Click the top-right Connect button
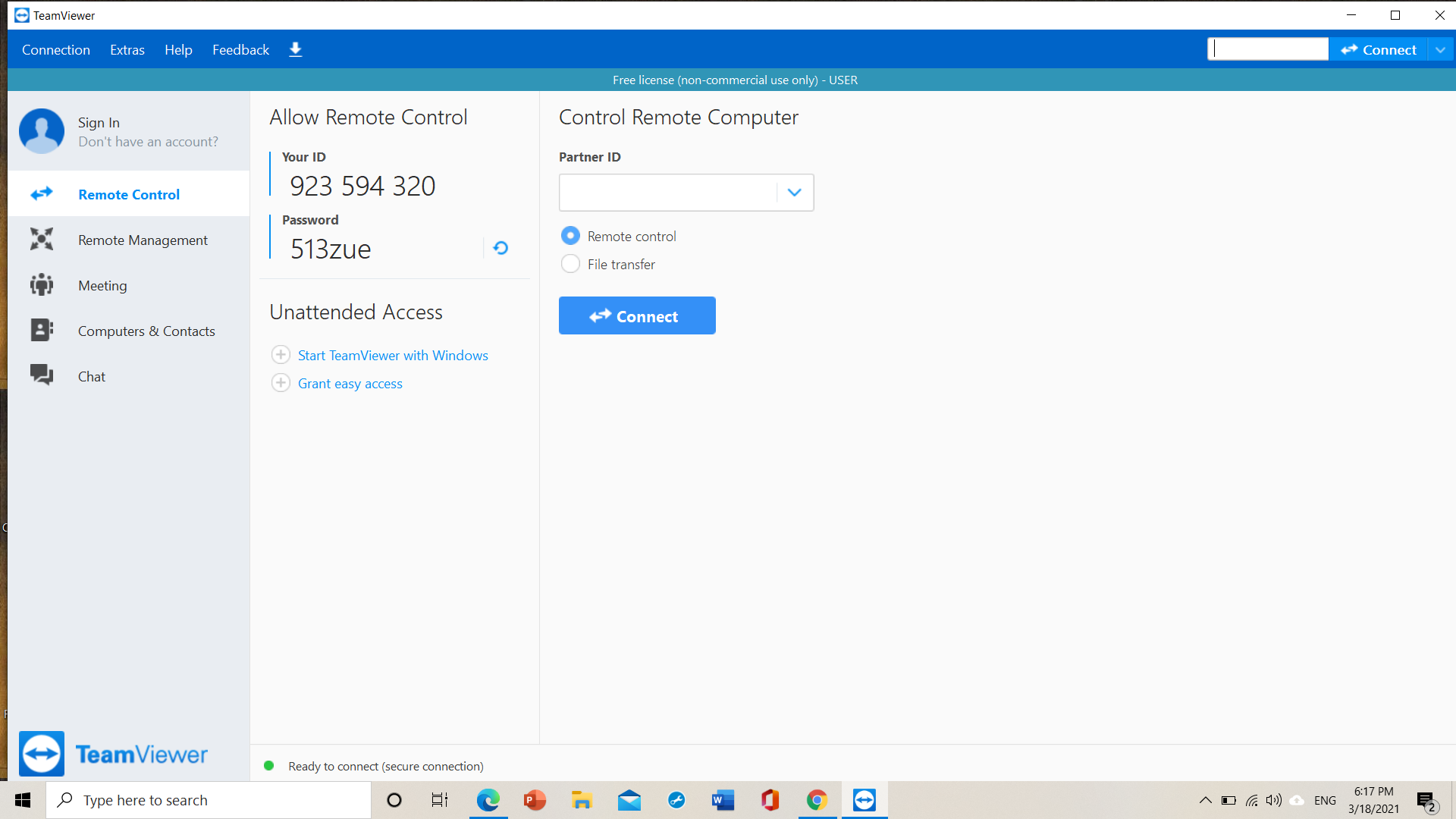Screen dimensions: 1456x819 pos(1379,49)
